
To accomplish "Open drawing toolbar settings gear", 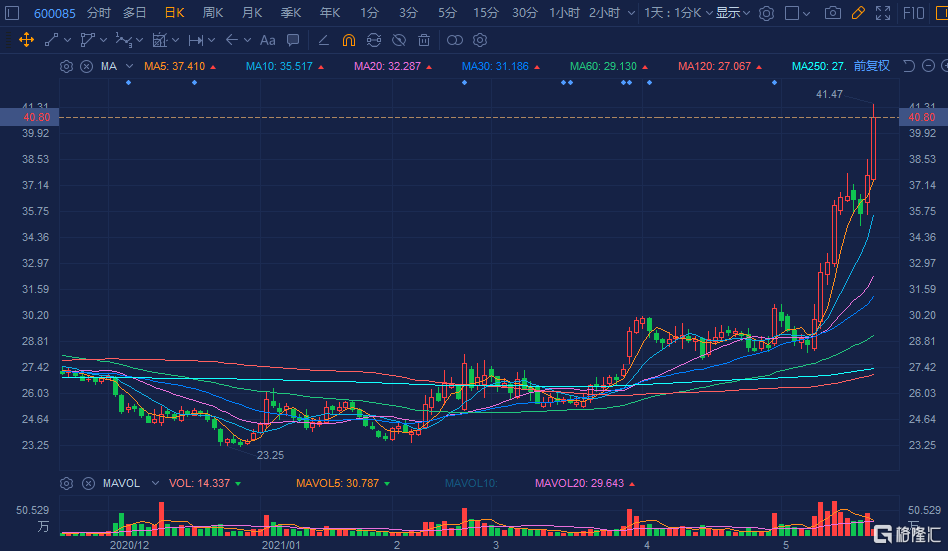I will coord(480,40).
